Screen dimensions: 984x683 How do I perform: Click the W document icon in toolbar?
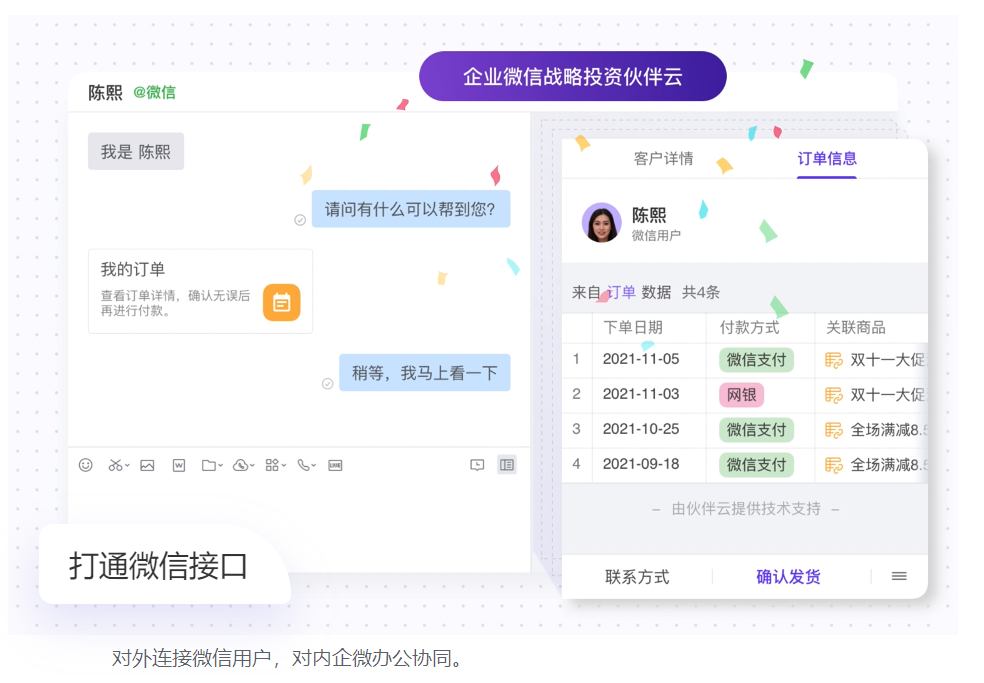pos(179,465)
